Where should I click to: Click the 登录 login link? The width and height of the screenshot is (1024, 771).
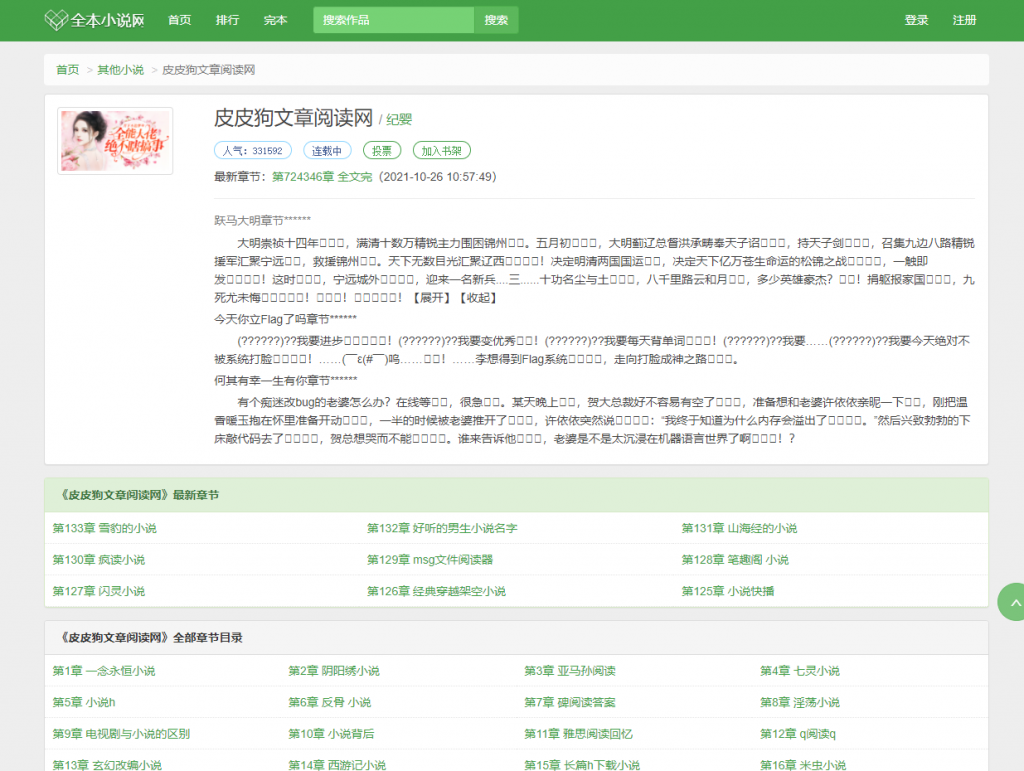tap(916, 20)
